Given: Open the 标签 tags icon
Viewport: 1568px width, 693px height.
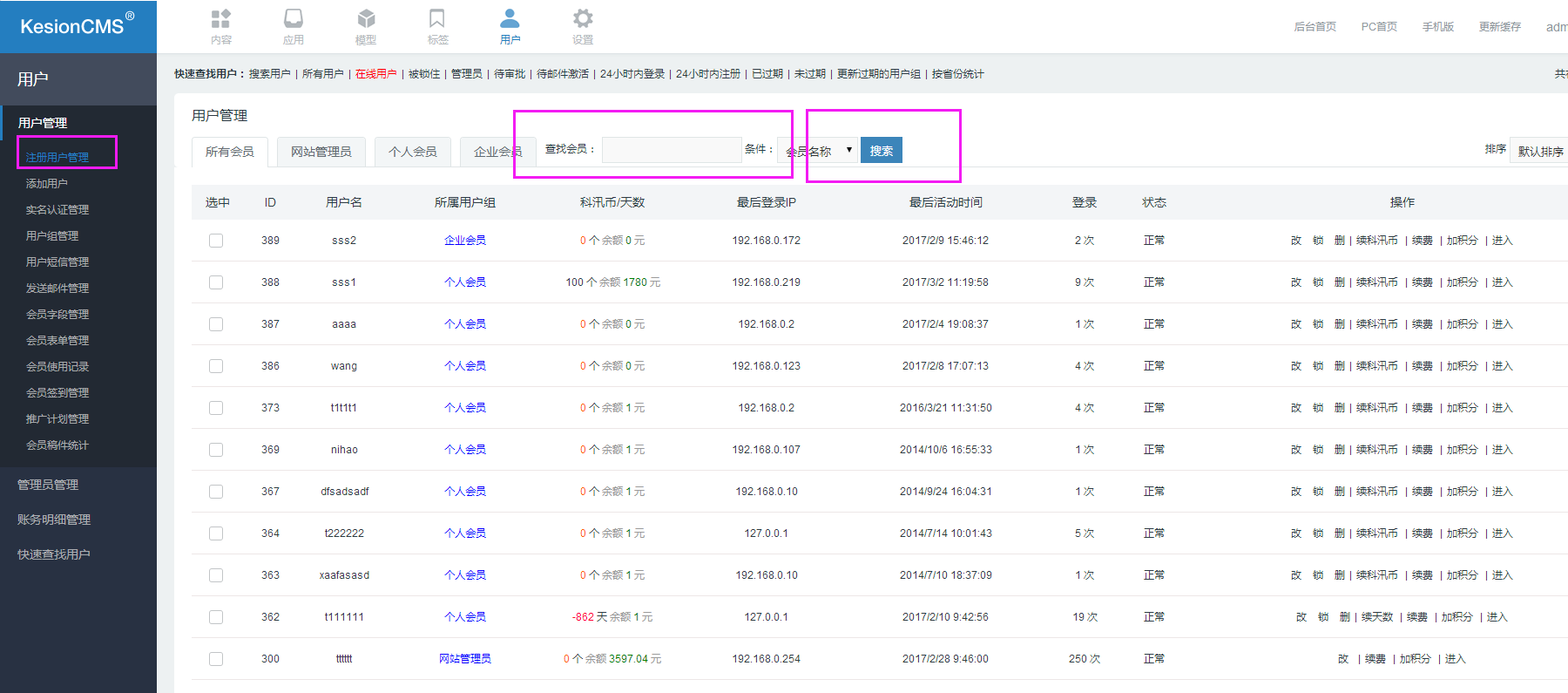Looking at the screenshot, I should (437, 26).
